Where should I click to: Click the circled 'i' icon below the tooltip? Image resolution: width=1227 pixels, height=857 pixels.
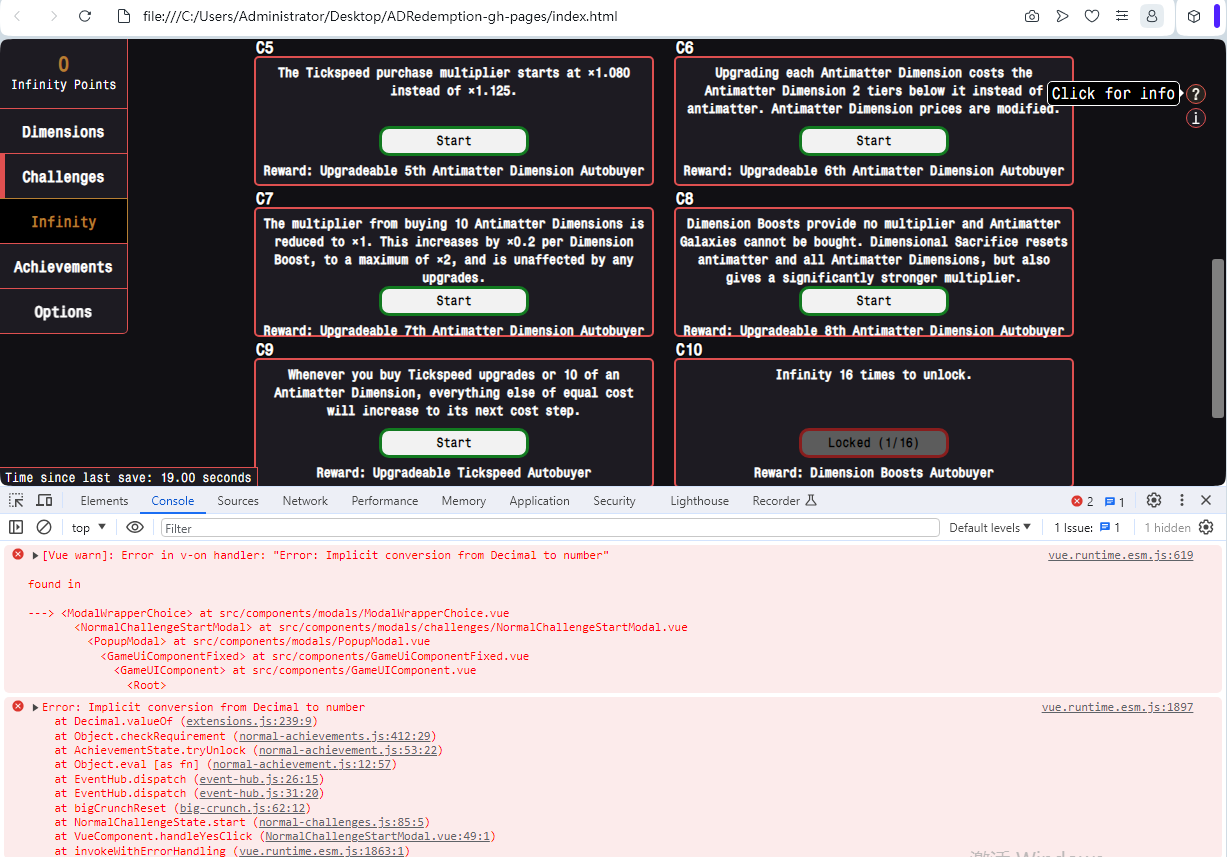pos(1196,117)
